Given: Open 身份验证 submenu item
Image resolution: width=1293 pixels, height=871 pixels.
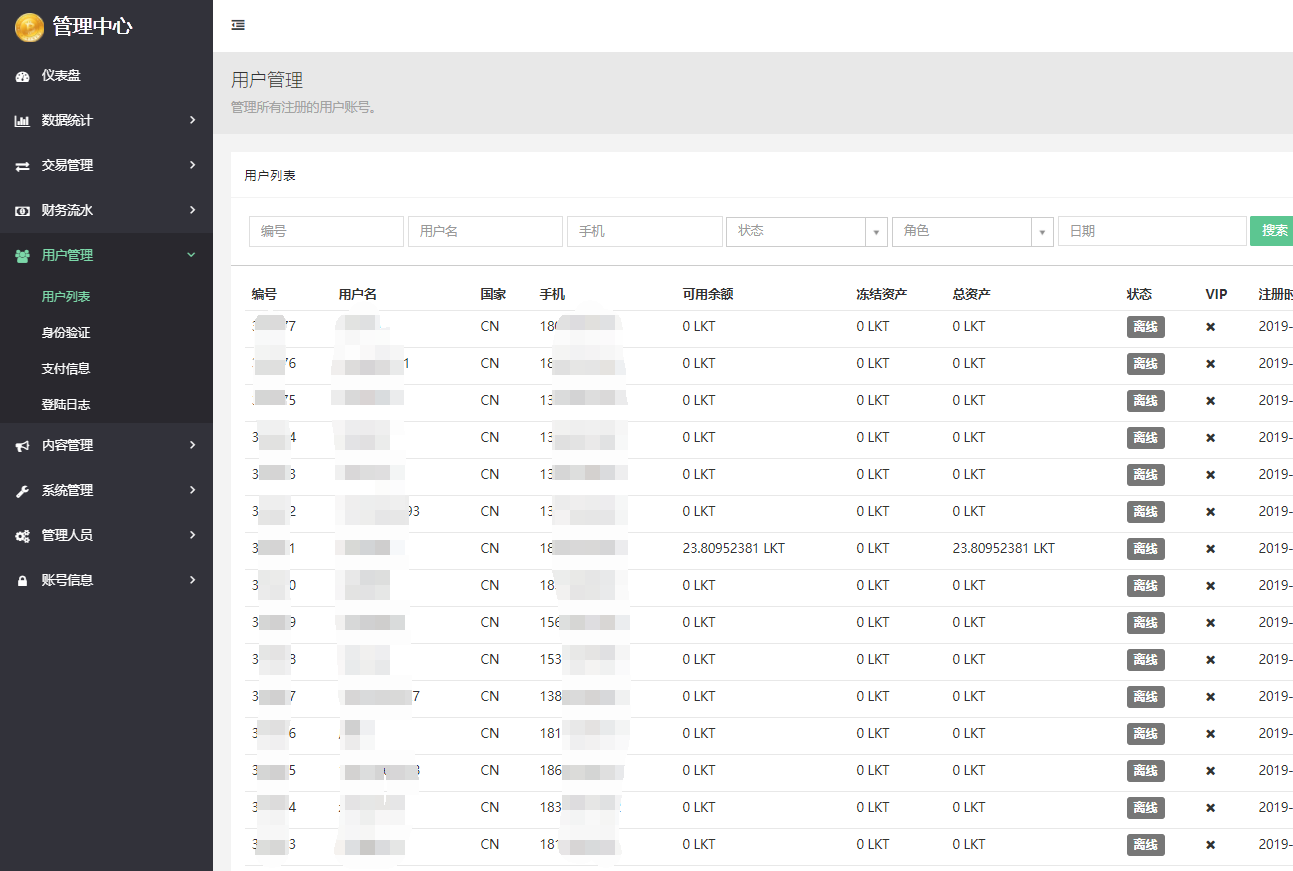Looking at the screenshot, I should tap(66, 333).
